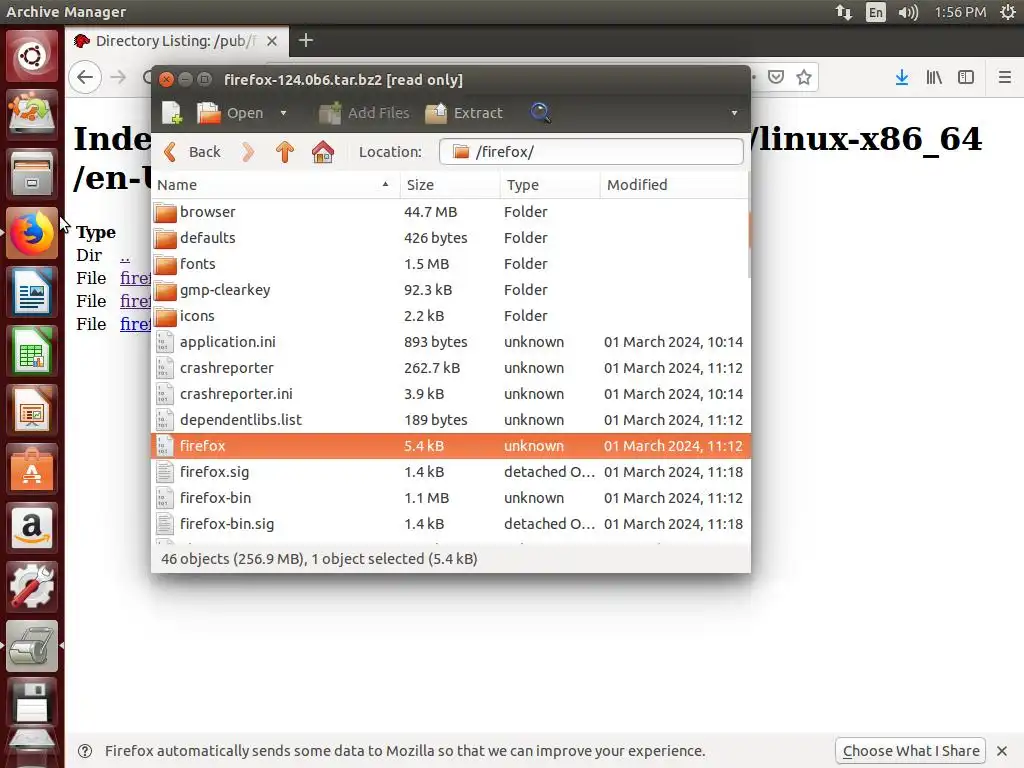Close the Directory Listing browser tab
Viewport: 1024px width, 768px height.
[x=272, y=41]
